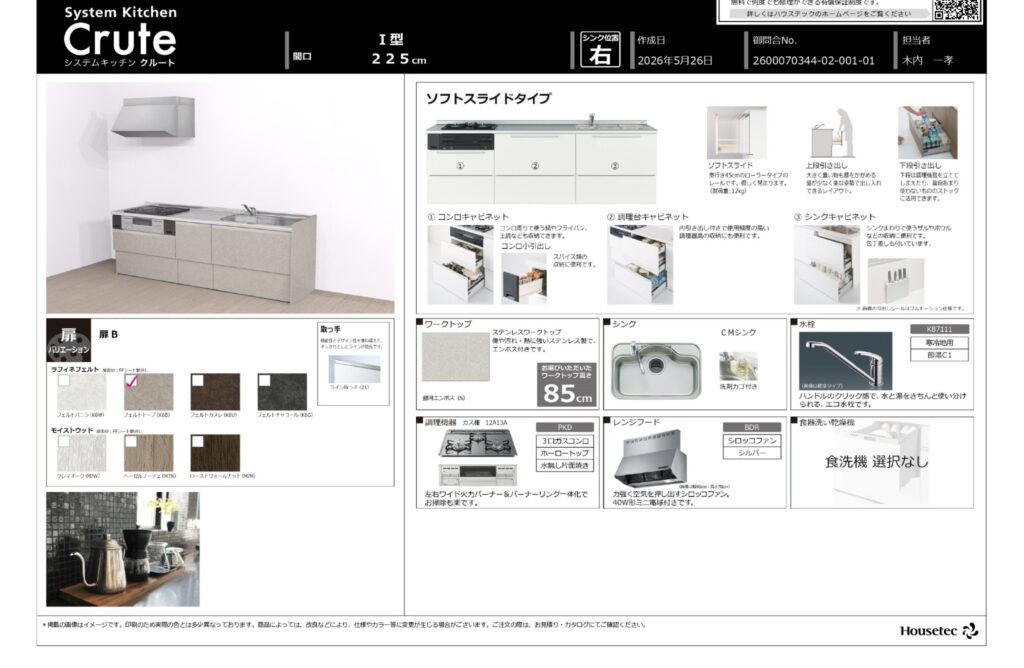Click the 取っ手 heading
The image size is (1024, 668).
click(x=330, y=330)
